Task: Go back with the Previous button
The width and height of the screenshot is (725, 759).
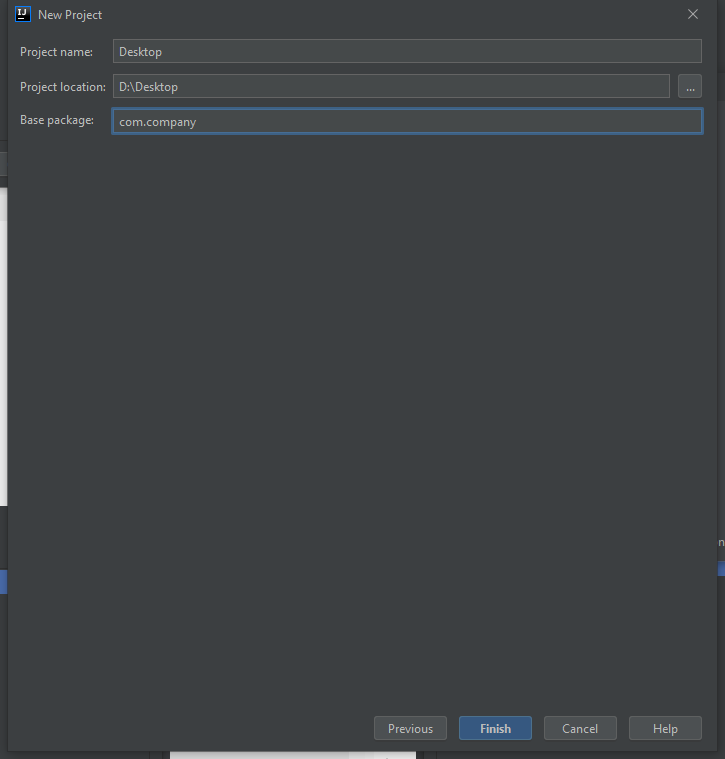Action: [410, 728]
